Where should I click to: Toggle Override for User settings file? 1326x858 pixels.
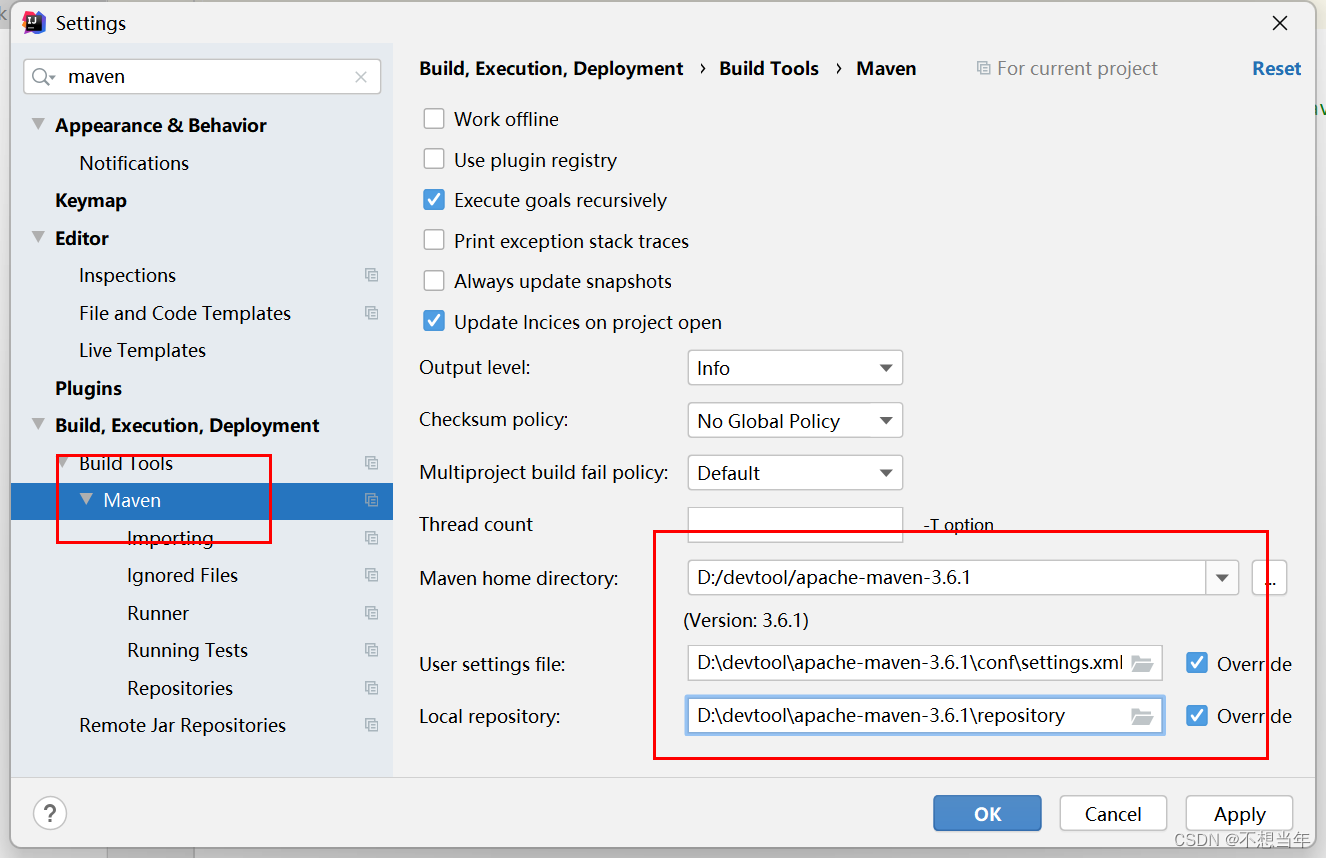[x=1197, y=663]
